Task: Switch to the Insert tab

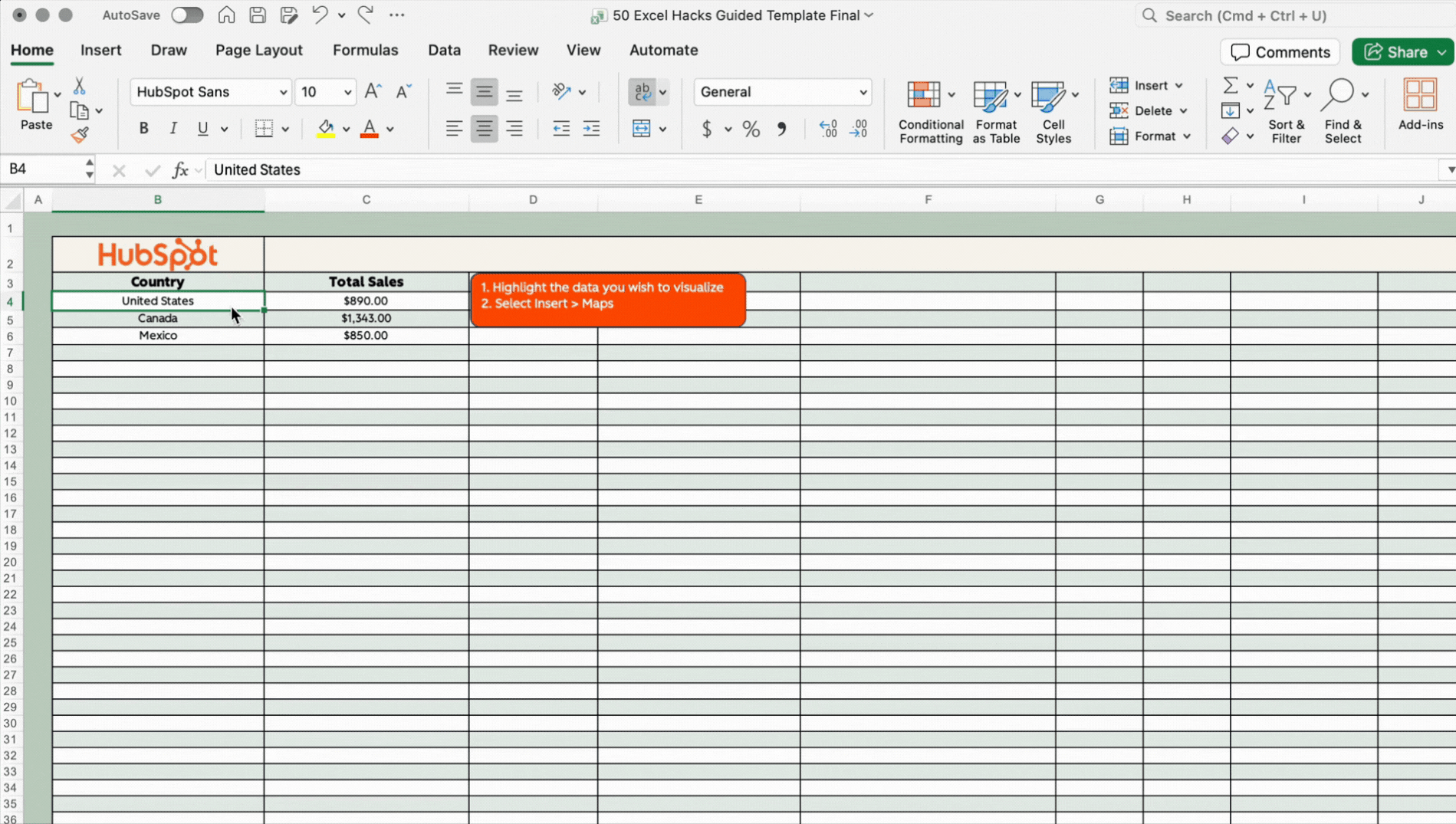Action: point(100,51)
